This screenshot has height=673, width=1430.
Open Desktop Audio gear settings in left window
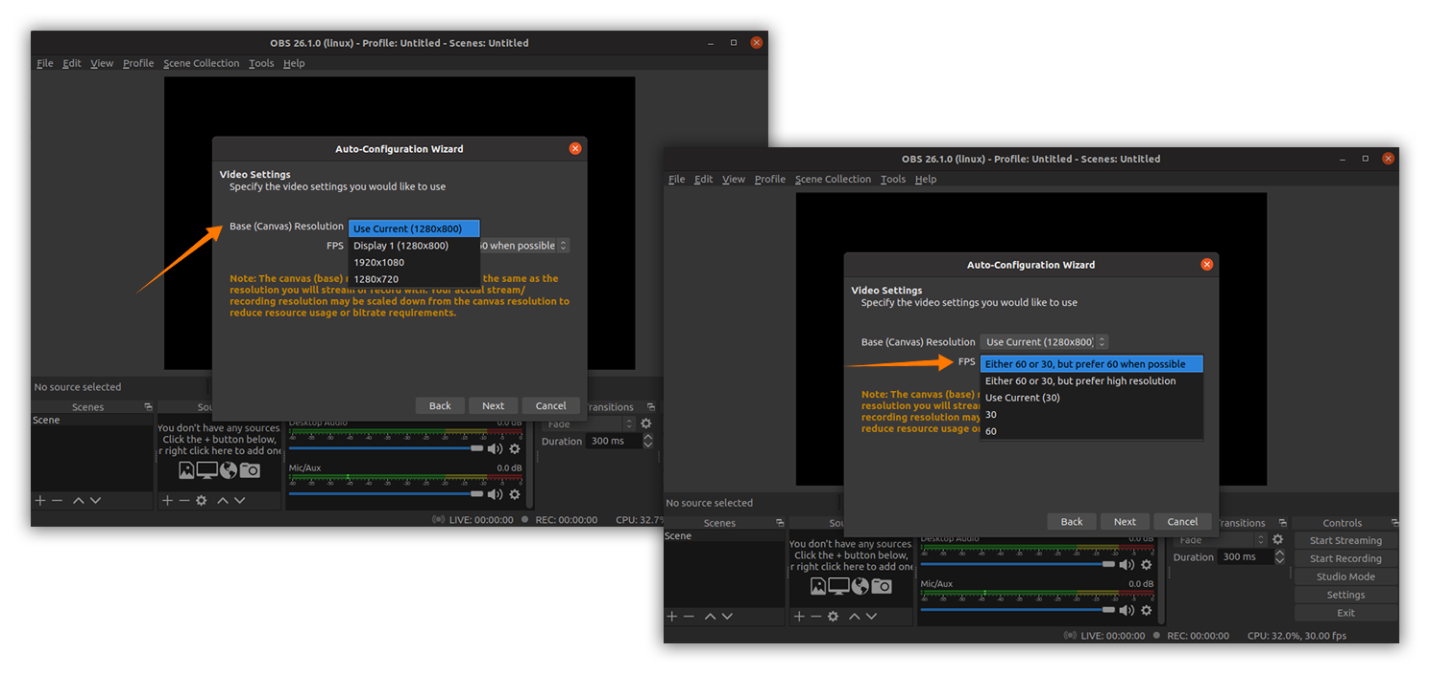(515, 449)
